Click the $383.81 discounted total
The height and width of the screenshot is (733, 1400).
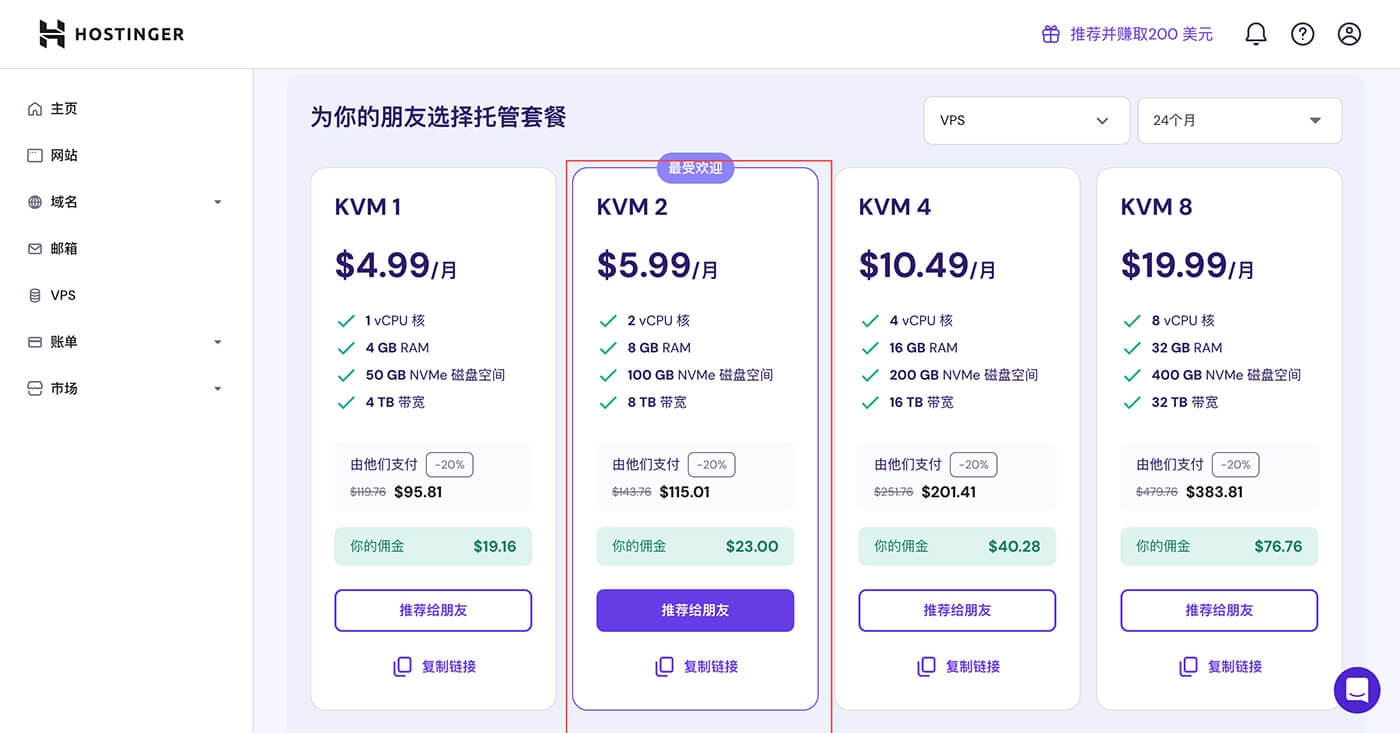(x=1214, y=492)
